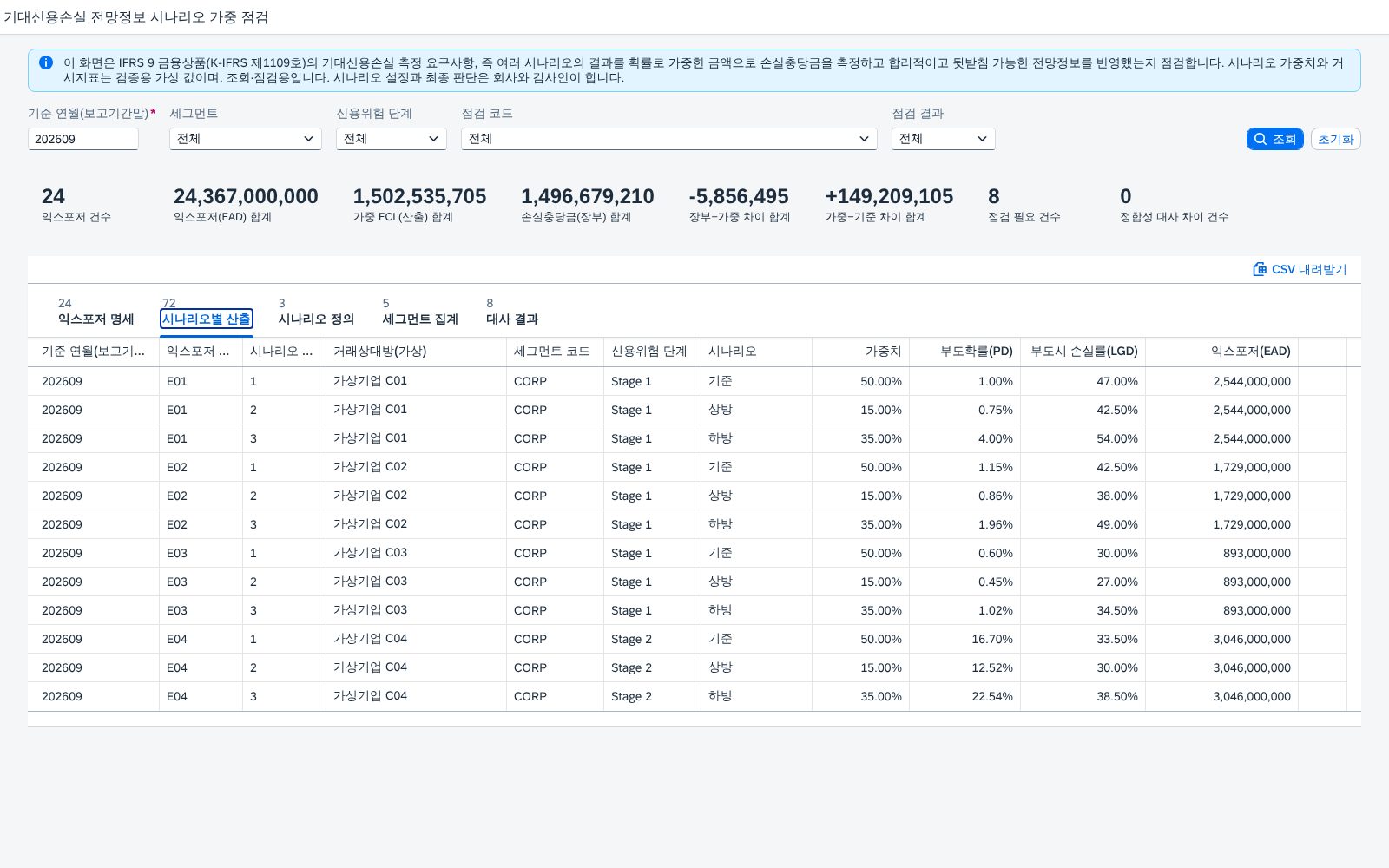The height and width of the screenshot is (868, 1389).
Task: Click the info icon in the blue notice banner
Action: pos(46,62)
